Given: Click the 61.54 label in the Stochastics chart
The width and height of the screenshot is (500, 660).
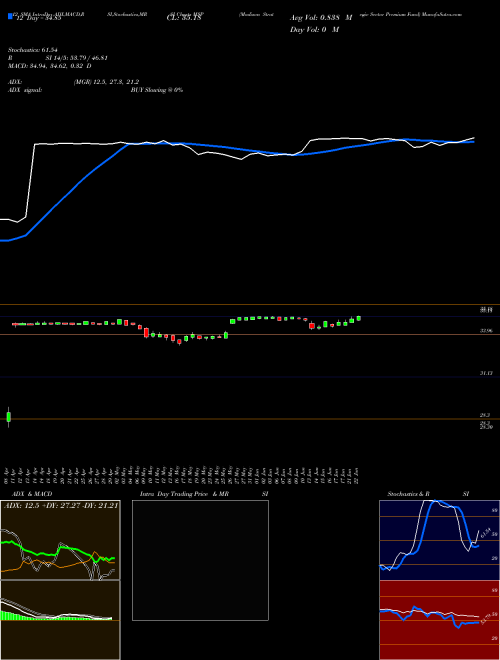Looking at the screenshot, I should point(485,533).
